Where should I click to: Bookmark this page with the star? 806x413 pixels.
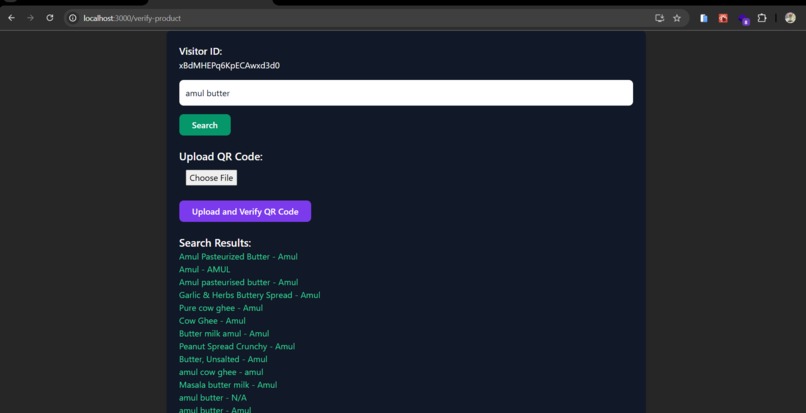(x=676, y=18)
